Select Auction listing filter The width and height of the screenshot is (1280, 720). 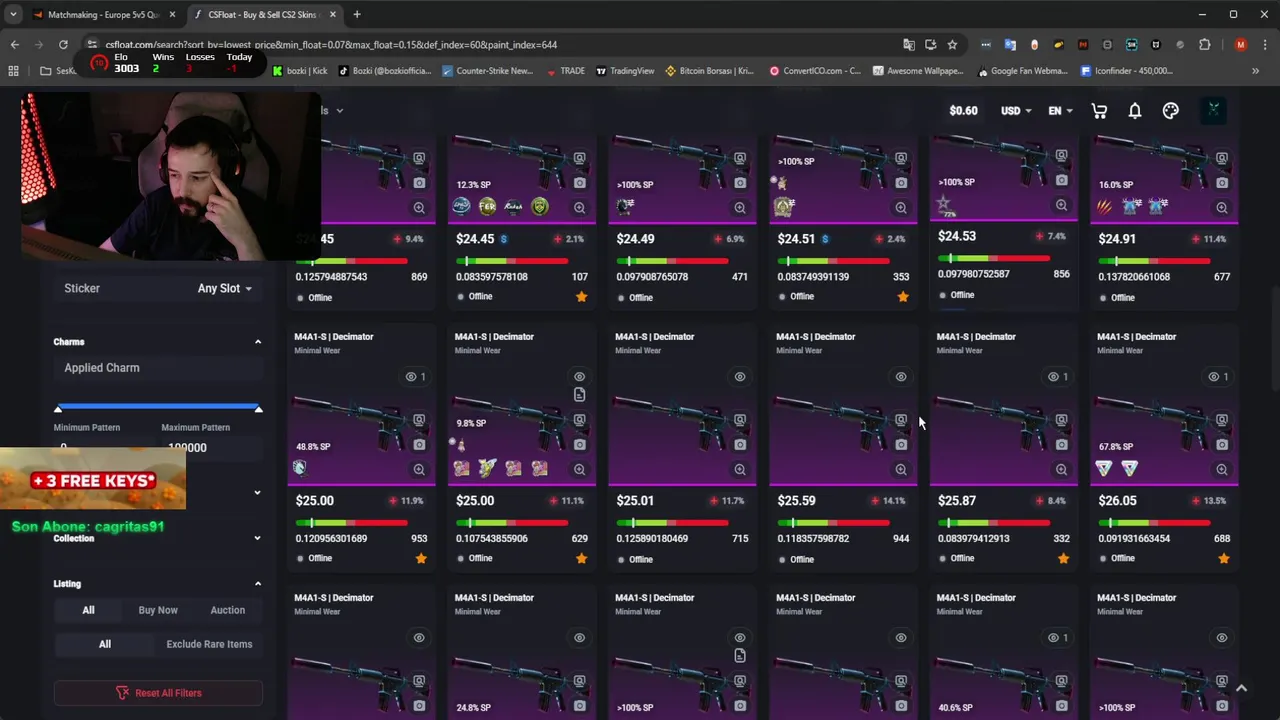pos(227,610)
